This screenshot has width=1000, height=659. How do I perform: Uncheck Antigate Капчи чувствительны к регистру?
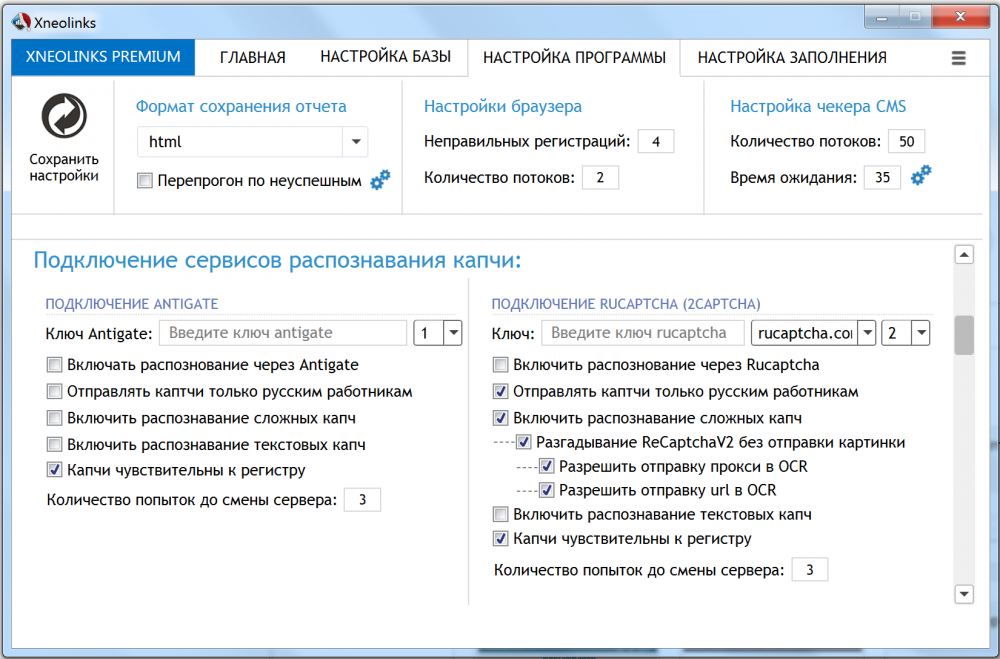click(x=54, y=470)
